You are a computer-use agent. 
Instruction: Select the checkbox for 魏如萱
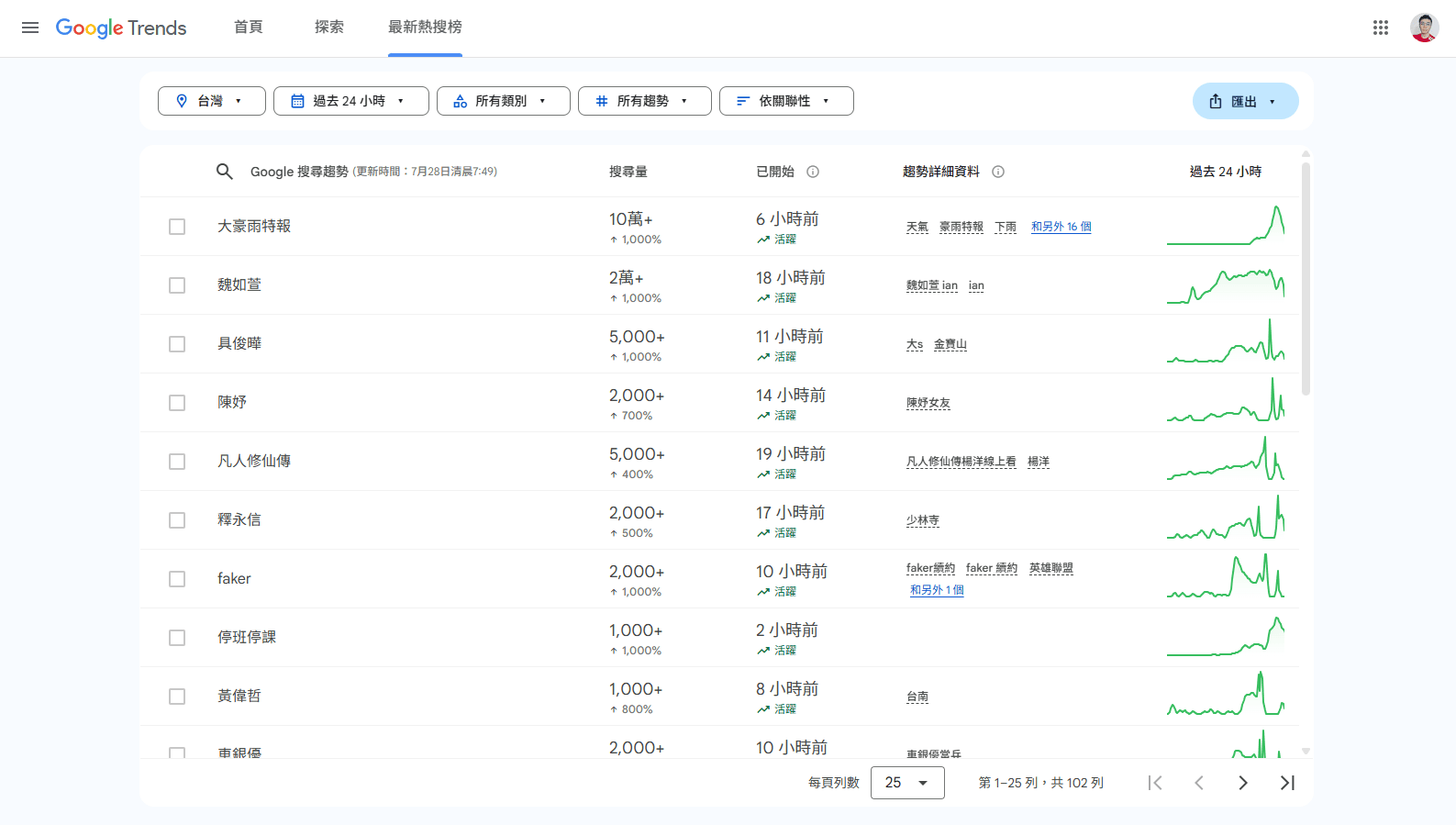pyautogui.click(x=177, y=285)
